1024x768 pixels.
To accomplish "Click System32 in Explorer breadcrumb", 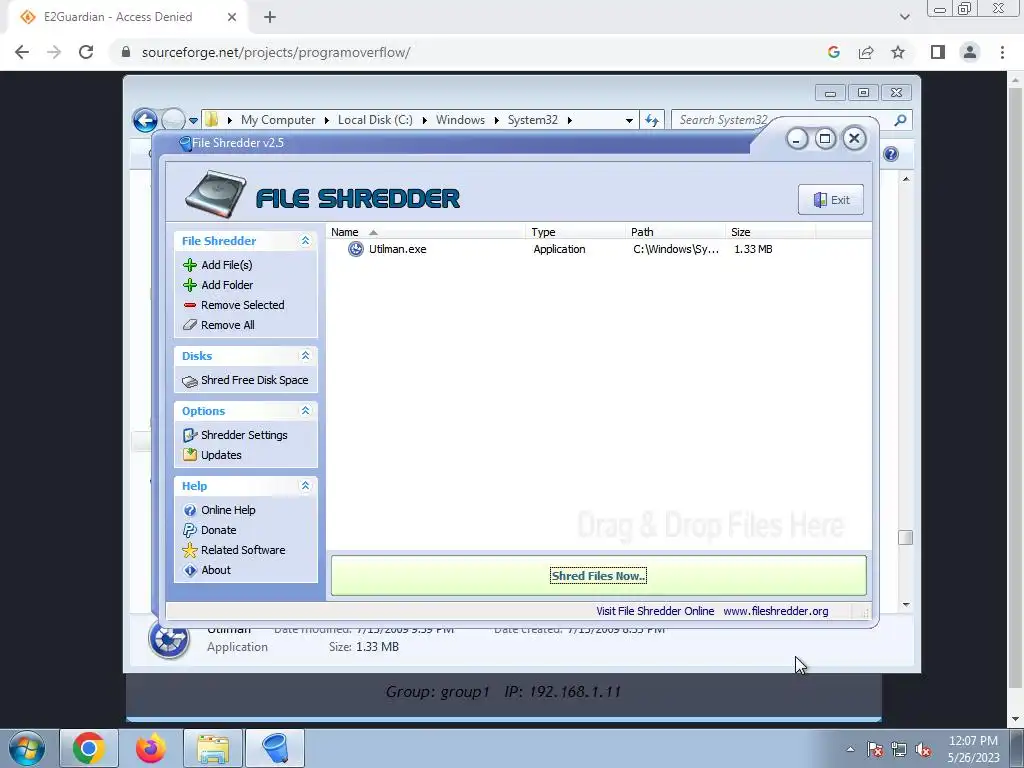I will point(533,120).
